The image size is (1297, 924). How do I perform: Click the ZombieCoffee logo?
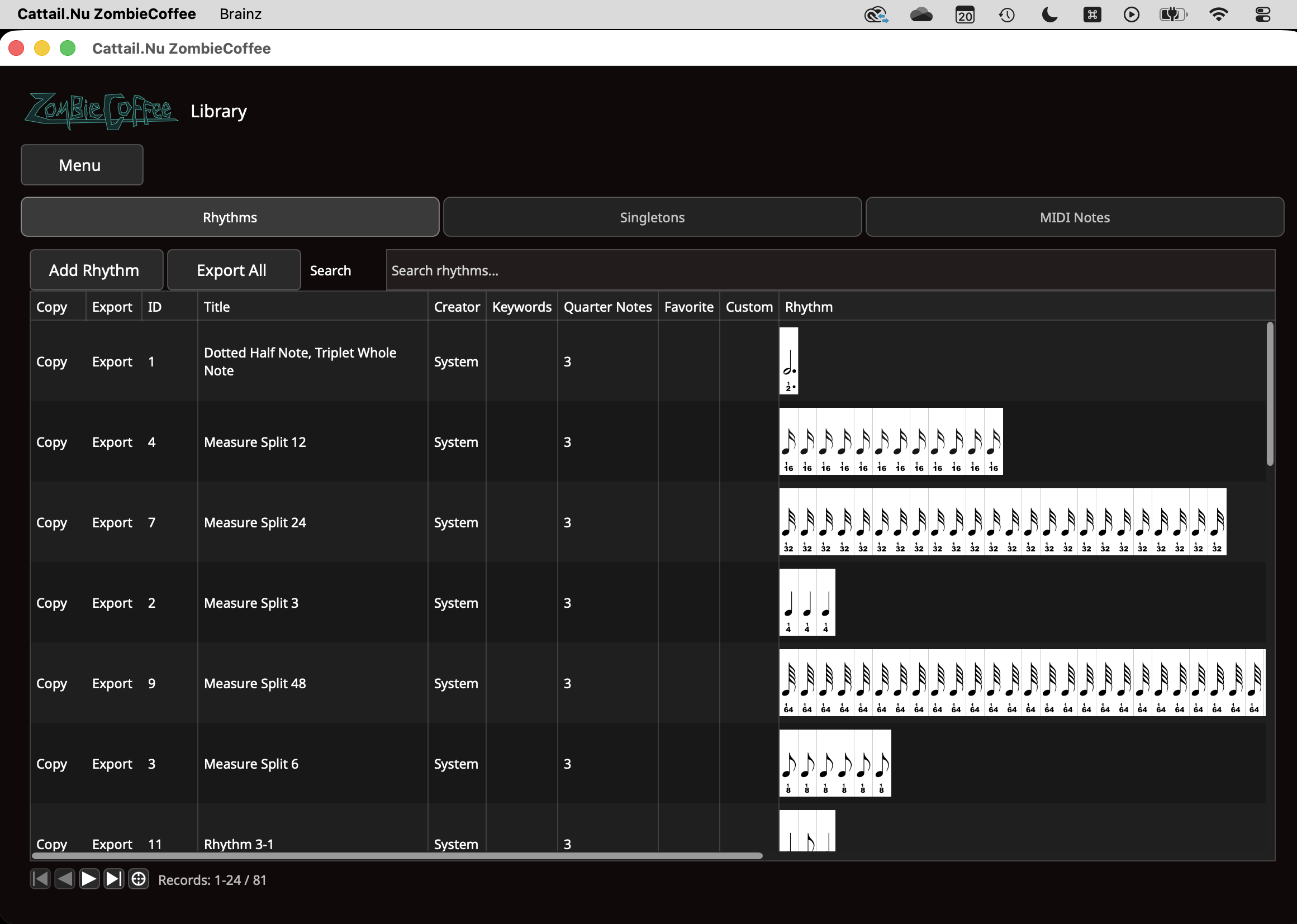101,111
